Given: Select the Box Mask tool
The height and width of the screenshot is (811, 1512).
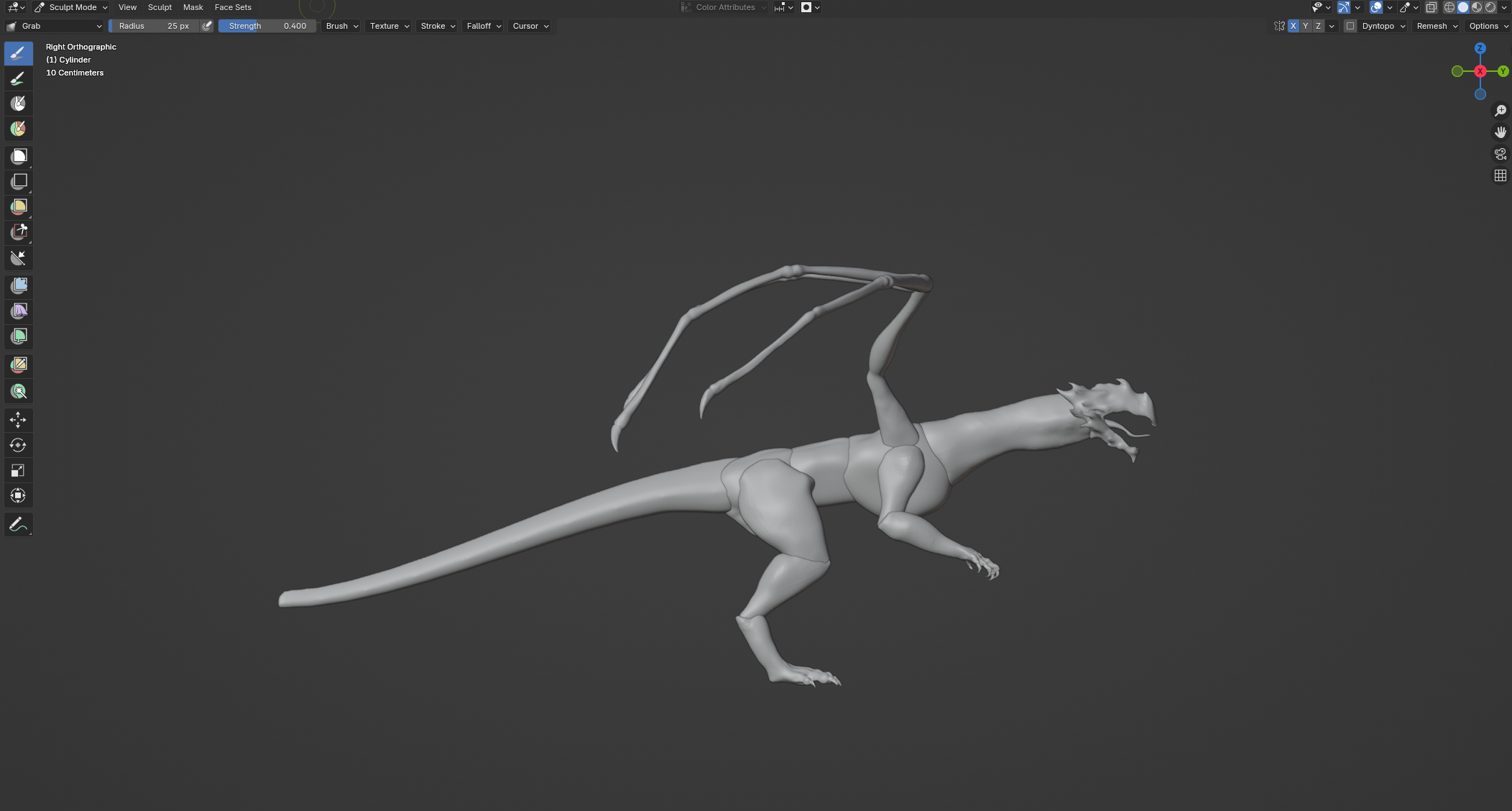Looking at the screenshot, I should pyautogui.click(x=19, y=157).
